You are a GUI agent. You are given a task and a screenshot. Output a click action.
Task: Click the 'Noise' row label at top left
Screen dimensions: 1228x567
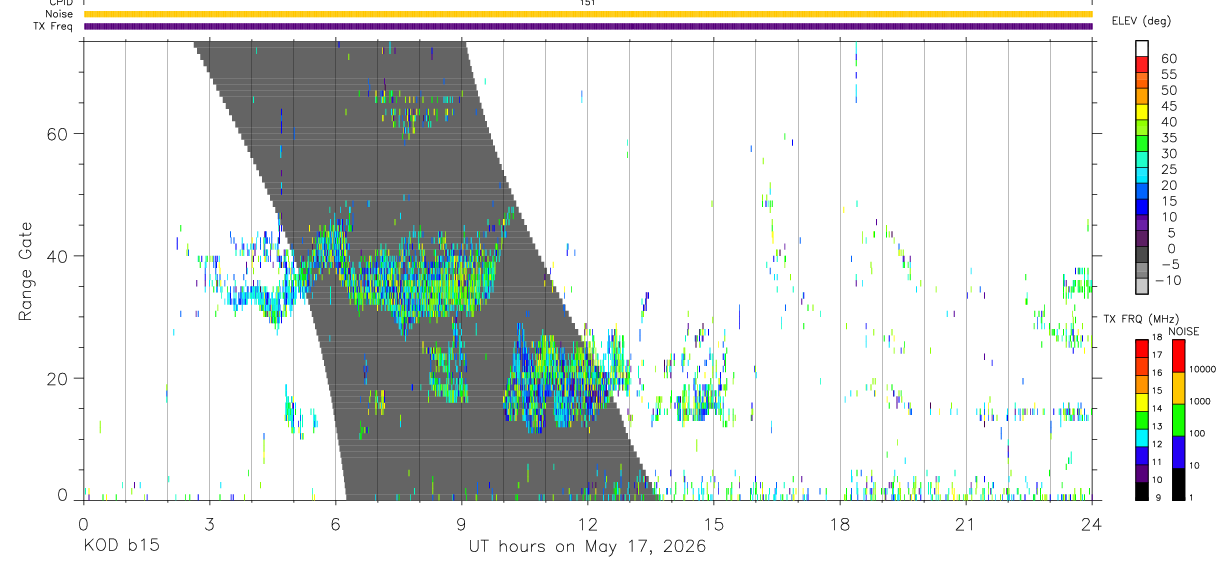[59, 14]
